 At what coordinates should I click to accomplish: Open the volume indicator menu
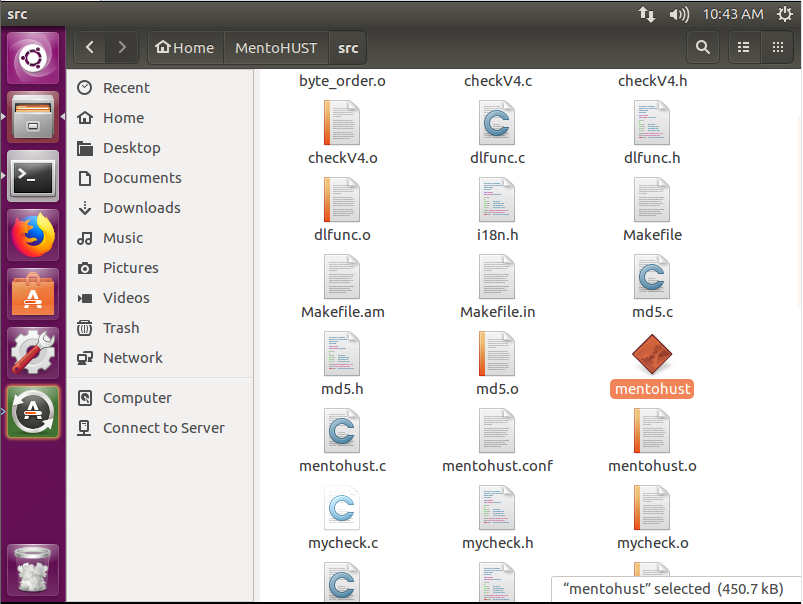click(679, 14)
